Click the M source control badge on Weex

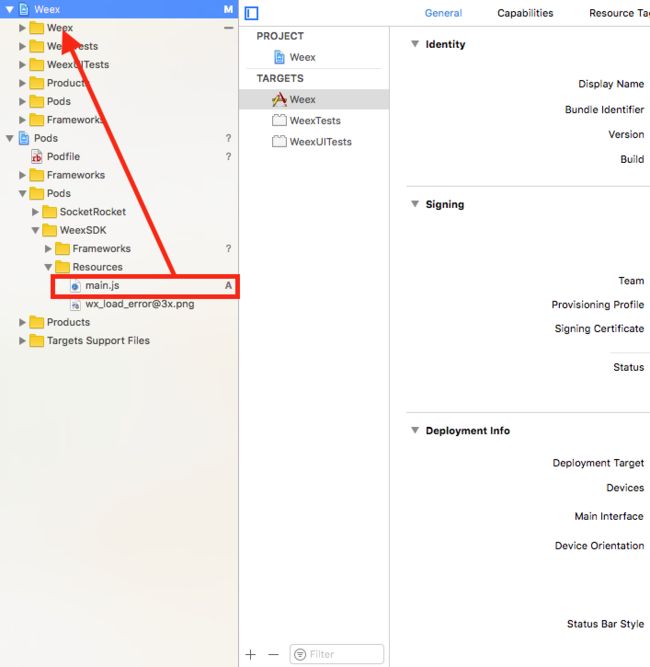(228, 9)
